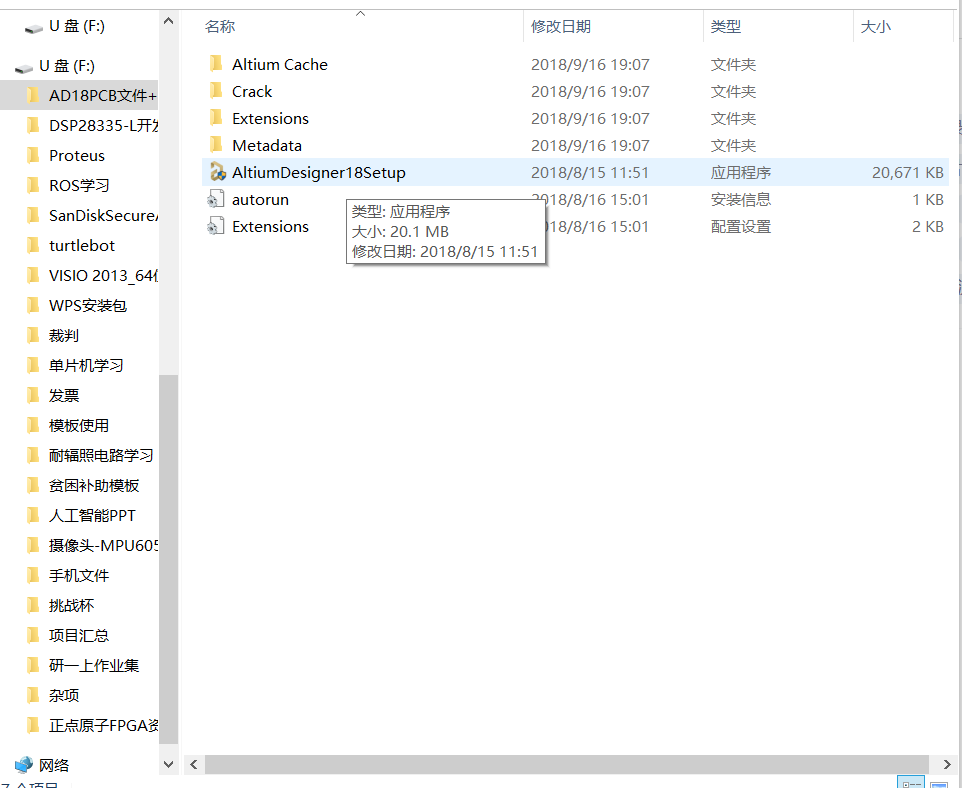The width and height of the screenshot is (962, 788).
Task: Sort by 名称 column header
Action: click(x=220, y=26)
